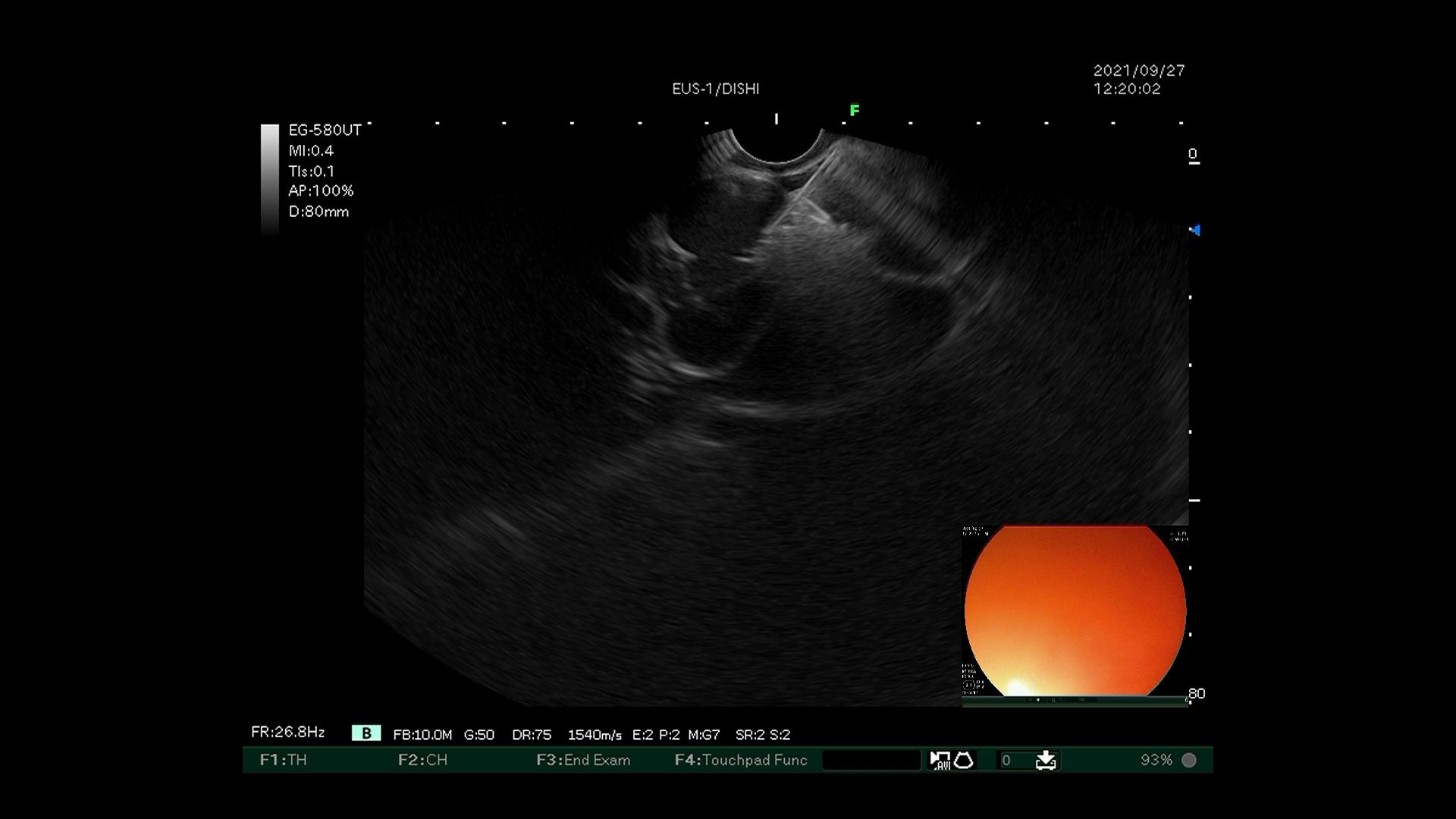Select F4:Touchpad Func
1456x819 pixels.
(741, 760)
